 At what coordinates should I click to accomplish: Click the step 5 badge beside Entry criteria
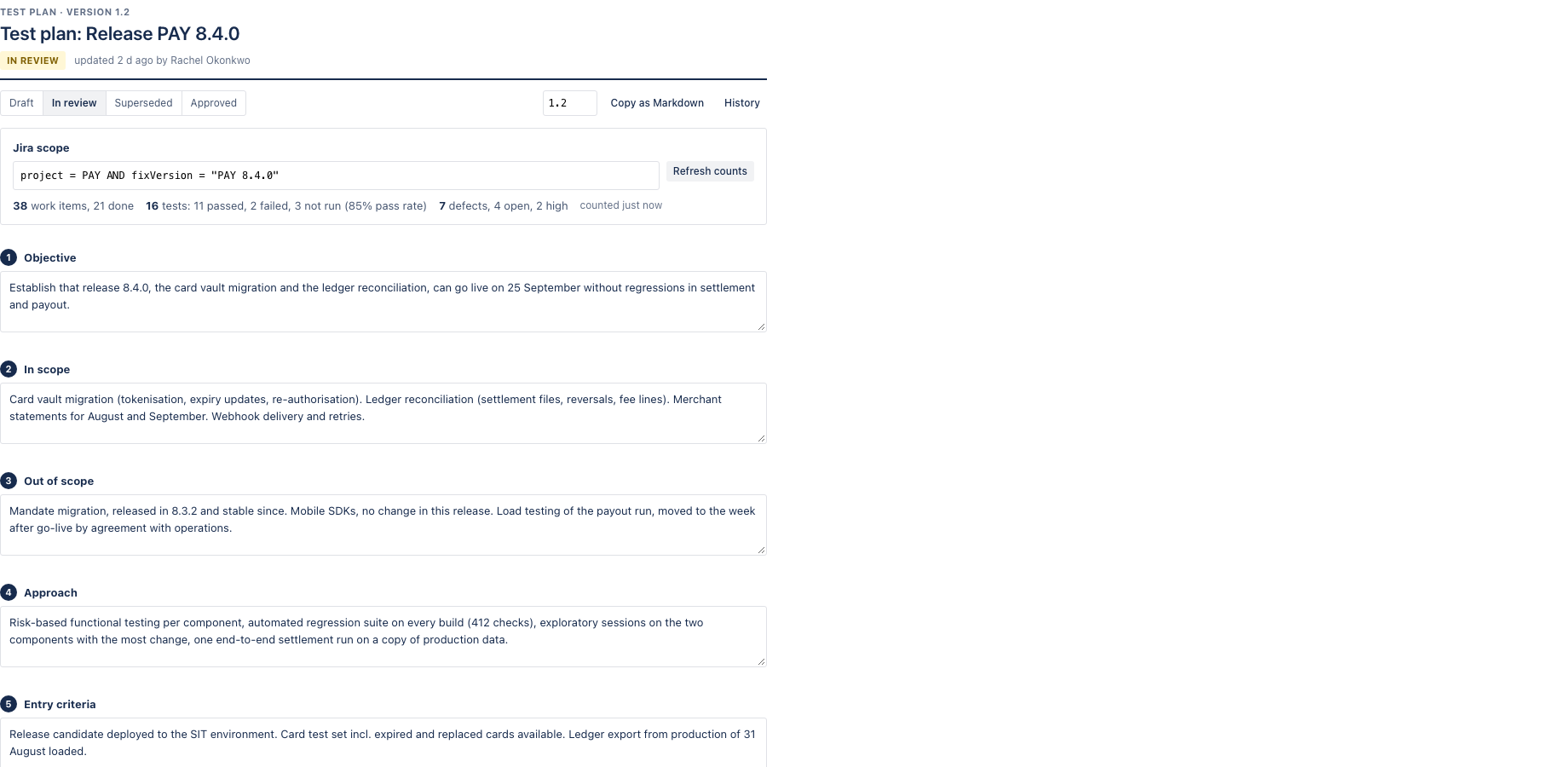click(x=9, y=704)
